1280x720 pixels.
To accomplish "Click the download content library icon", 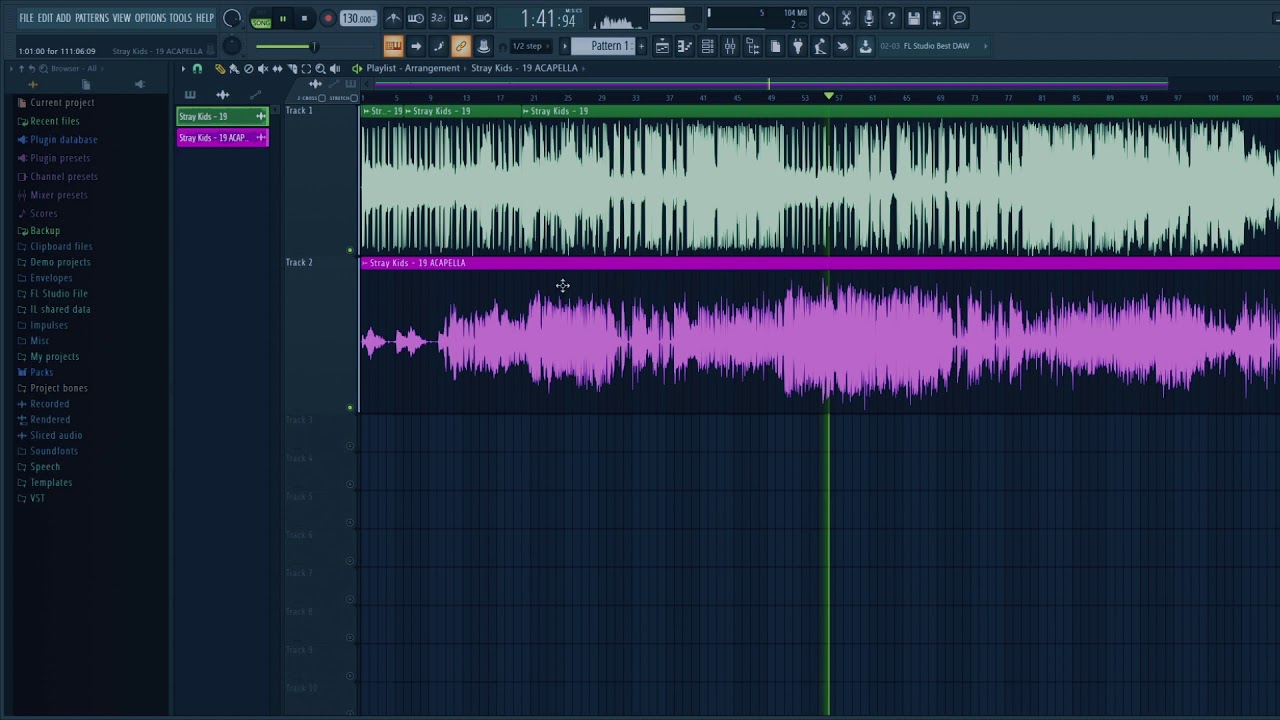I will pos(865,46).
